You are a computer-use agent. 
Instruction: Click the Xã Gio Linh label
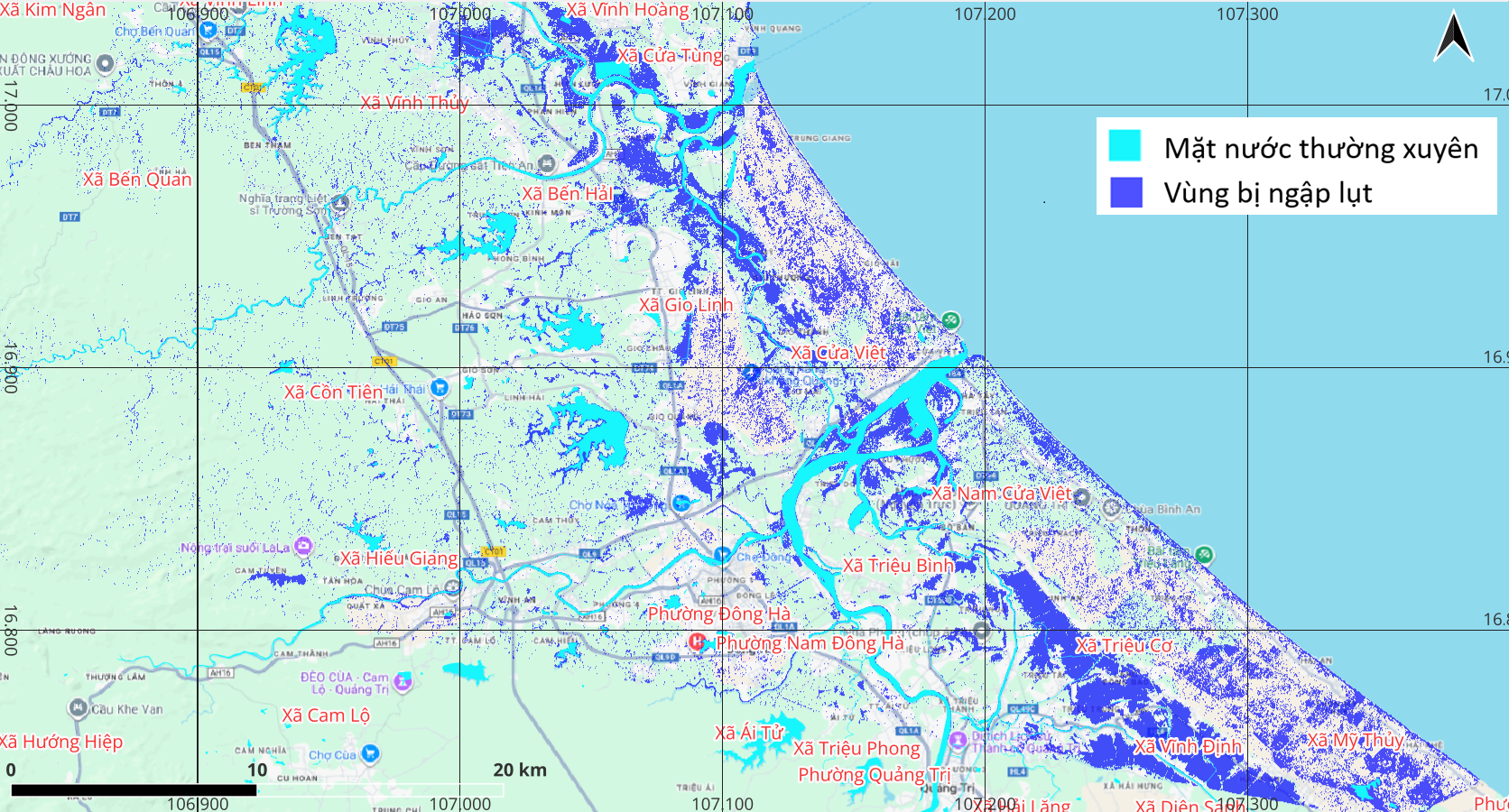pos(686,305)
